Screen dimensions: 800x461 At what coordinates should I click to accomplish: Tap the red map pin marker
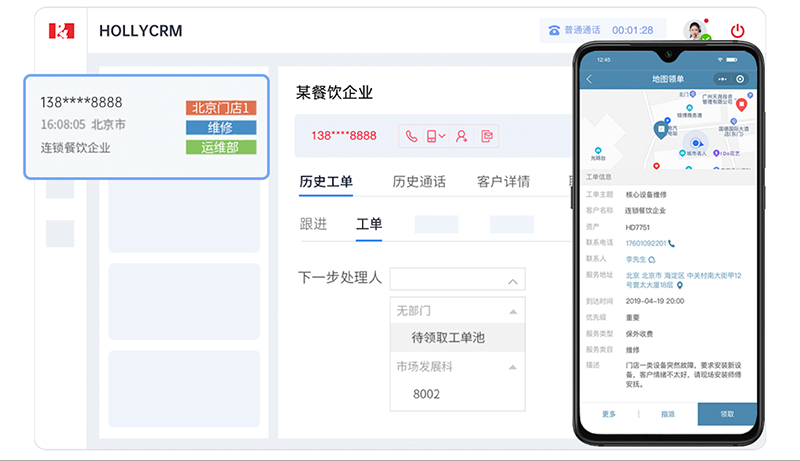pyautogui.click(x=741, y=105)
